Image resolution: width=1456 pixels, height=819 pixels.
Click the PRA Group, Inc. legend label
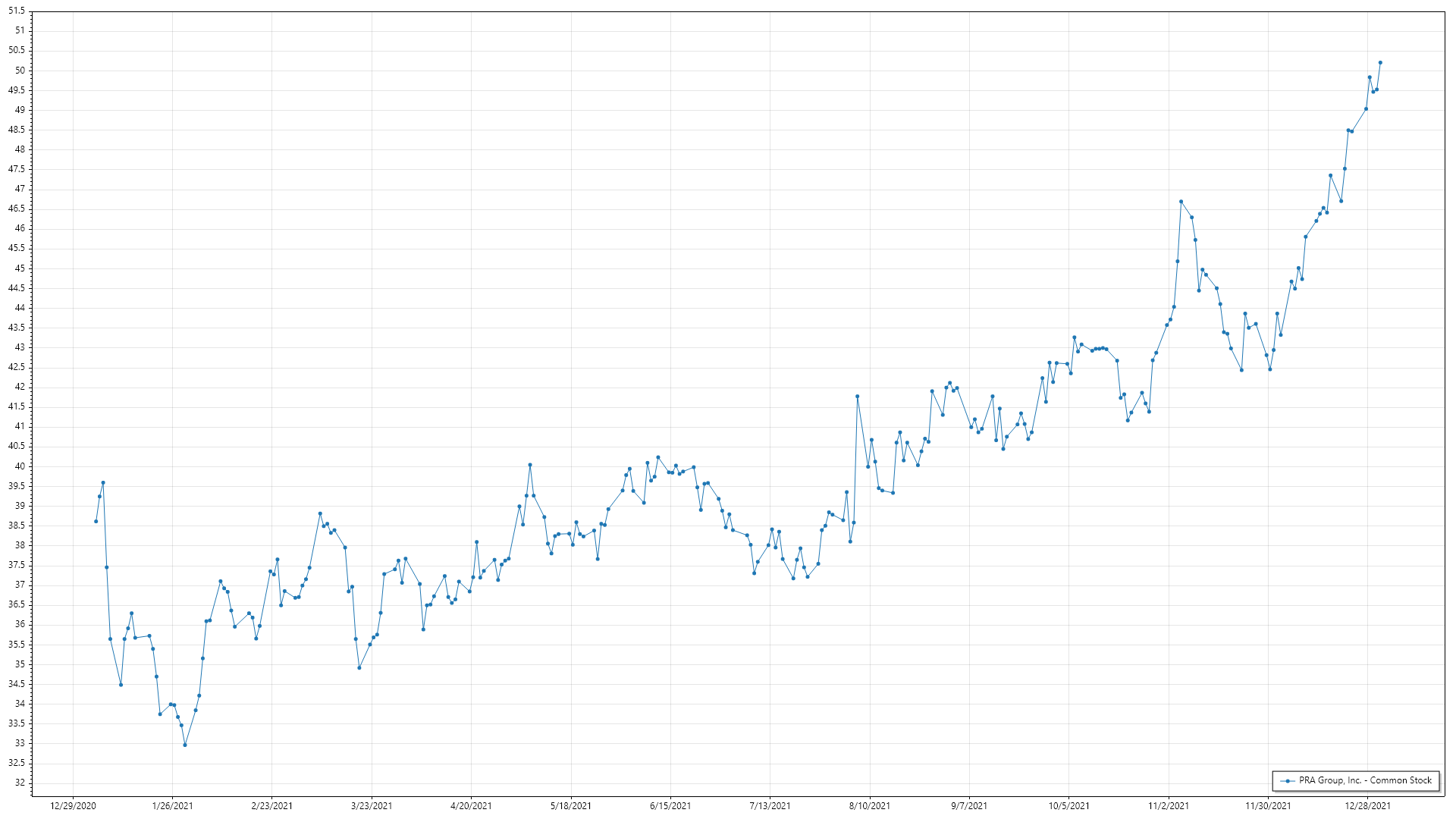(1365, 780)
